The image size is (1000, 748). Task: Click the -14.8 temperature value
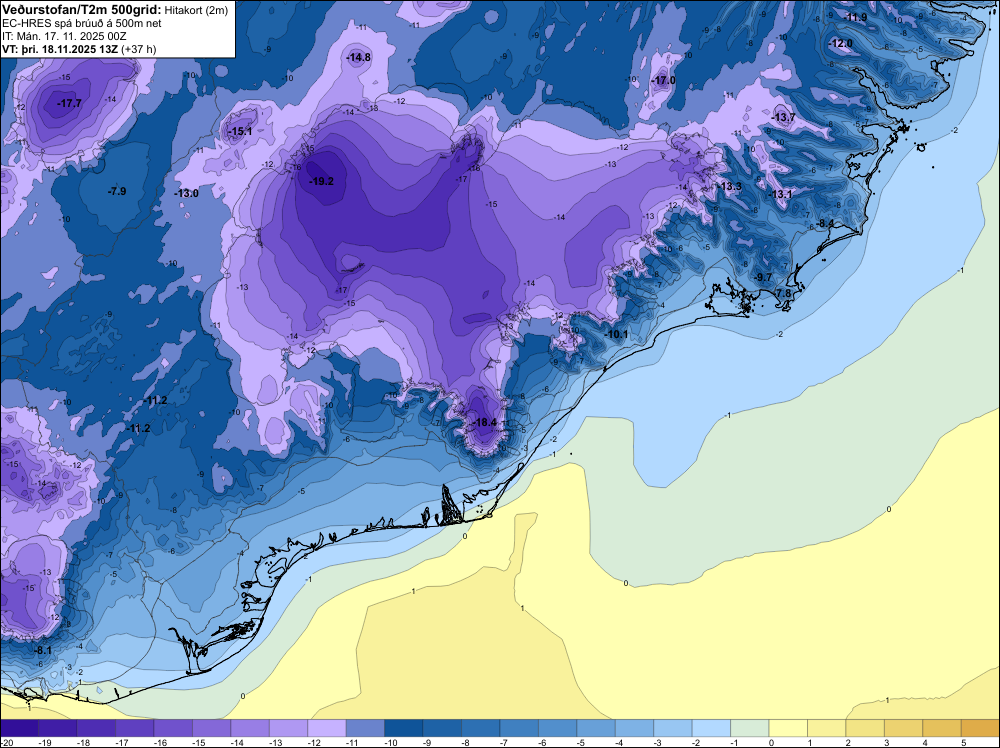coord(358,57)
